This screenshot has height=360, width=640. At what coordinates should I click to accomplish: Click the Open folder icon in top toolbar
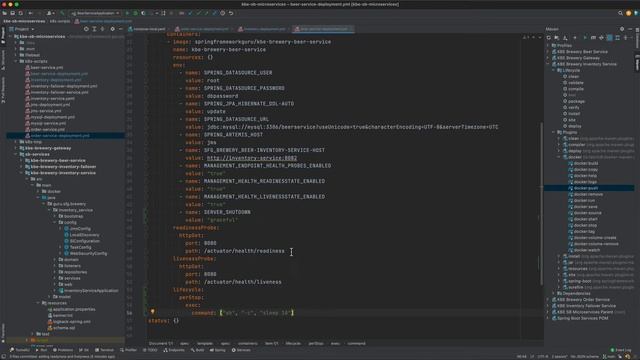pyautogui.click(x=4, y=13)
